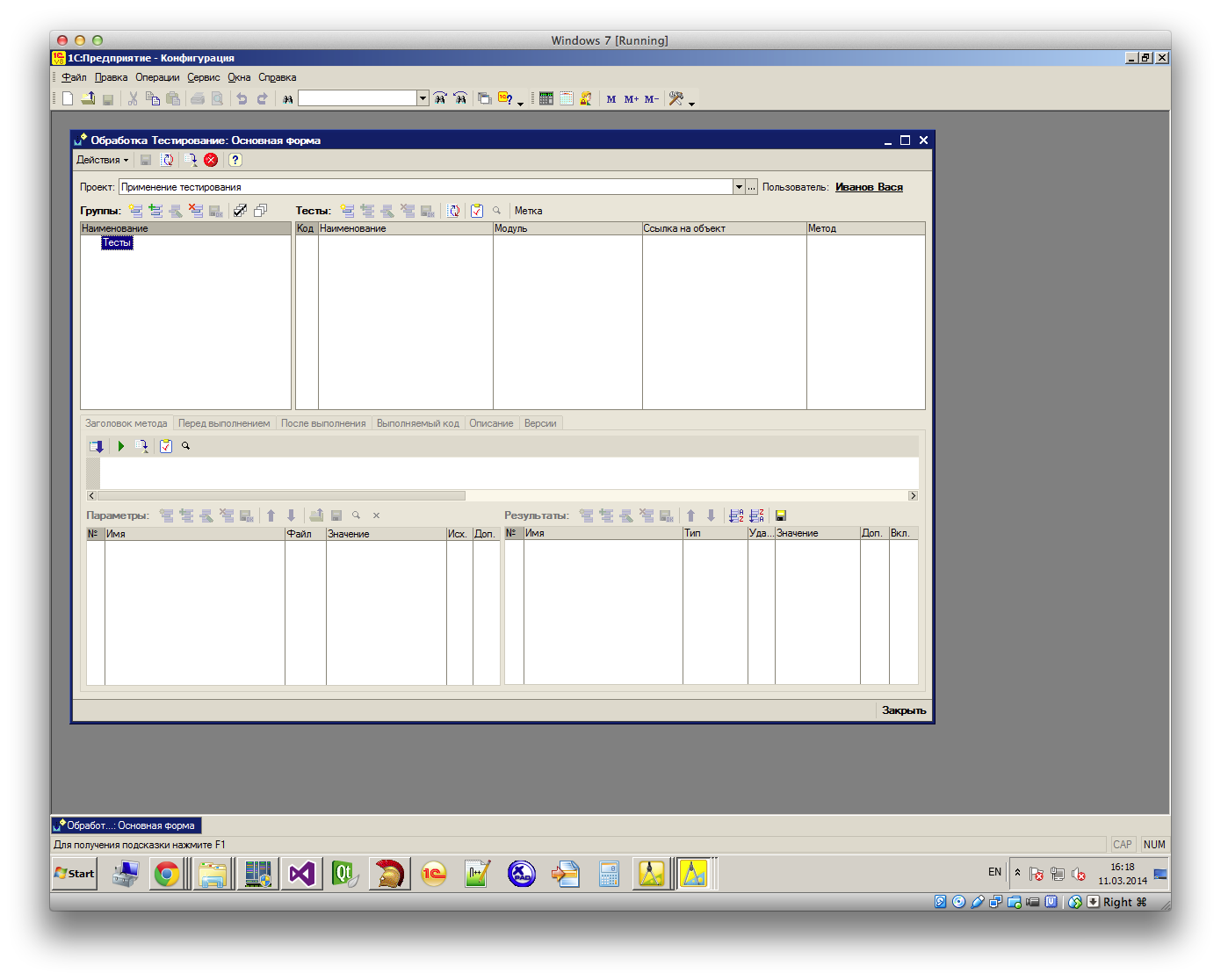Click user link Иванов Вася
The image size is (1221, 980).
pyautogui.click(x=869, y=187)
